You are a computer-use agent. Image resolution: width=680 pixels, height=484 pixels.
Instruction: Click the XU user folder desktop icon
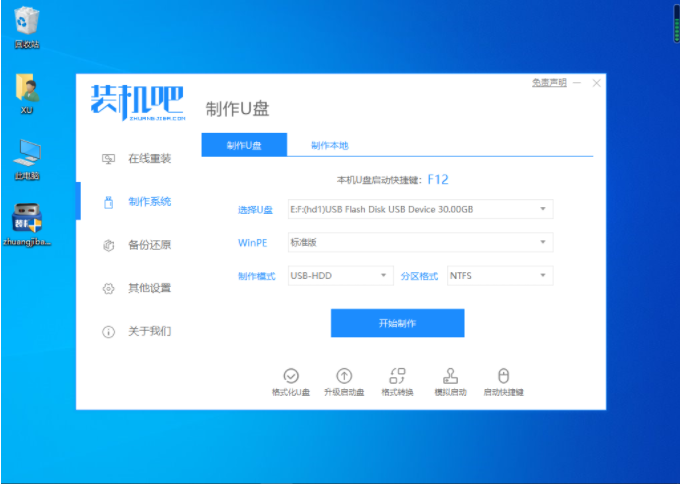tap(26, 90)
